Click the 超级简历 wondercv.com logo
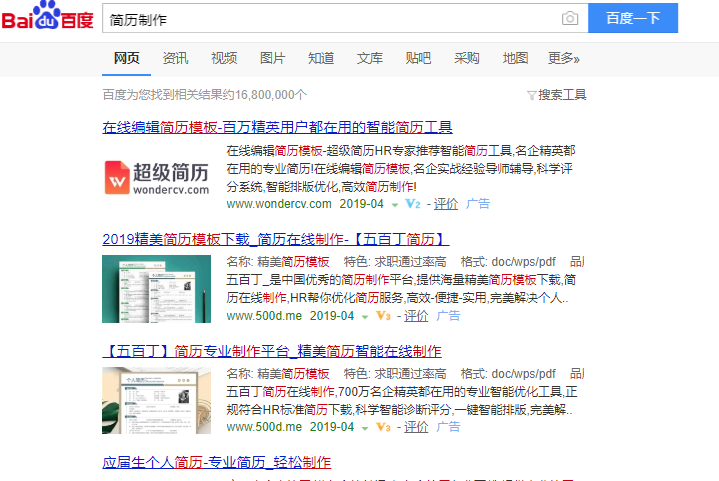The image size is (719, 481). coord(156,177)
